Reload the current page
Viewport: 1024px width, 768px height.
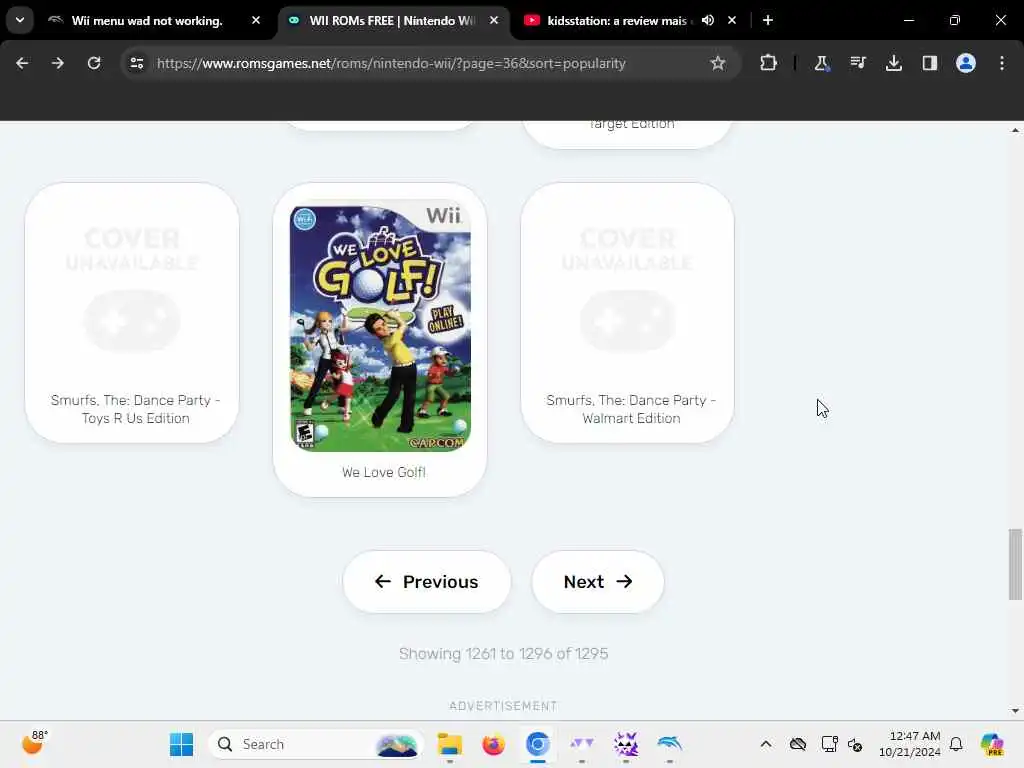[94, 63]
